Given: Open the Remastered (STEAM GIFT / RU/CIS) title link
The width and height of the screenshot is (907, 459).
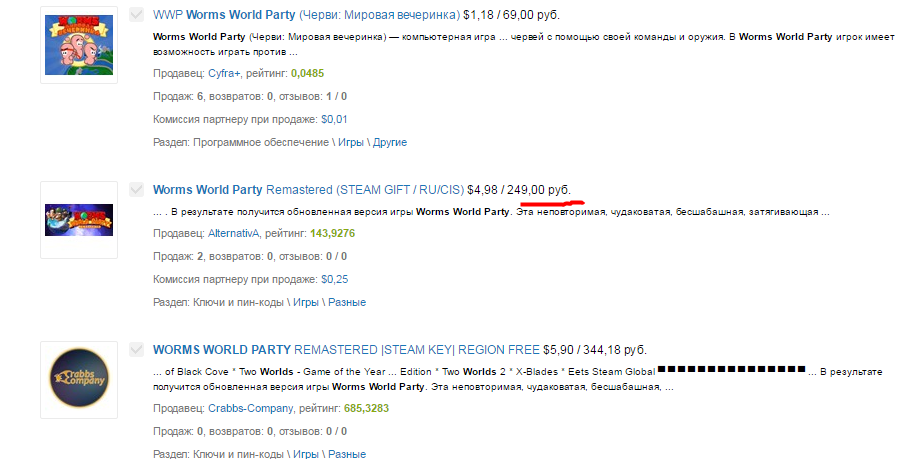Looking at the screenshot, I should click(x=308, y=190).
